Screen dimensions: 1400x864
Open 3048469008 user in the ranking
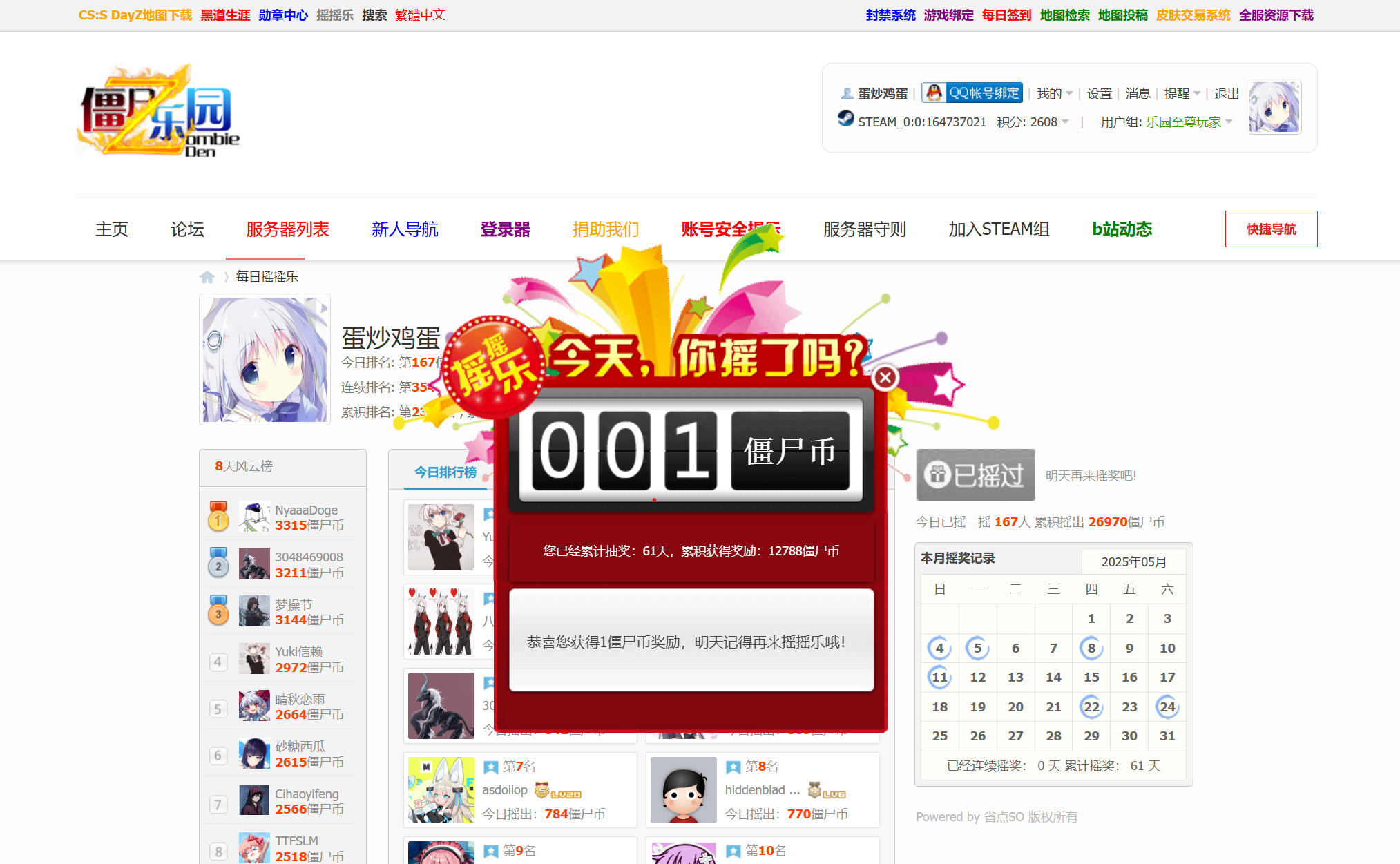[x=309, y=557]
